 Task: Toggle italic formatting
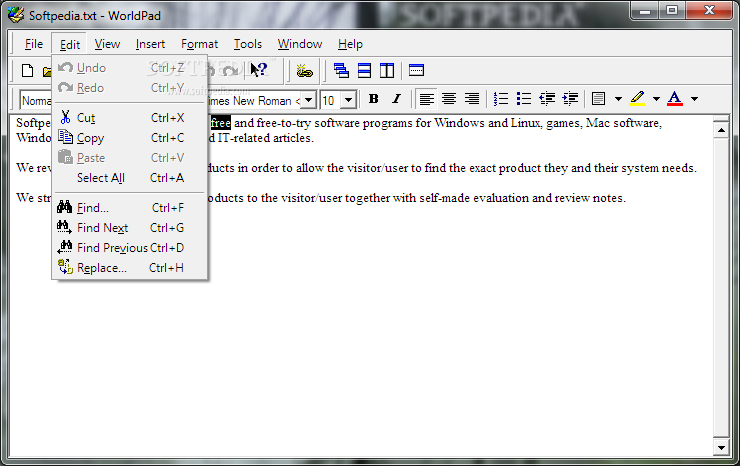396,99
